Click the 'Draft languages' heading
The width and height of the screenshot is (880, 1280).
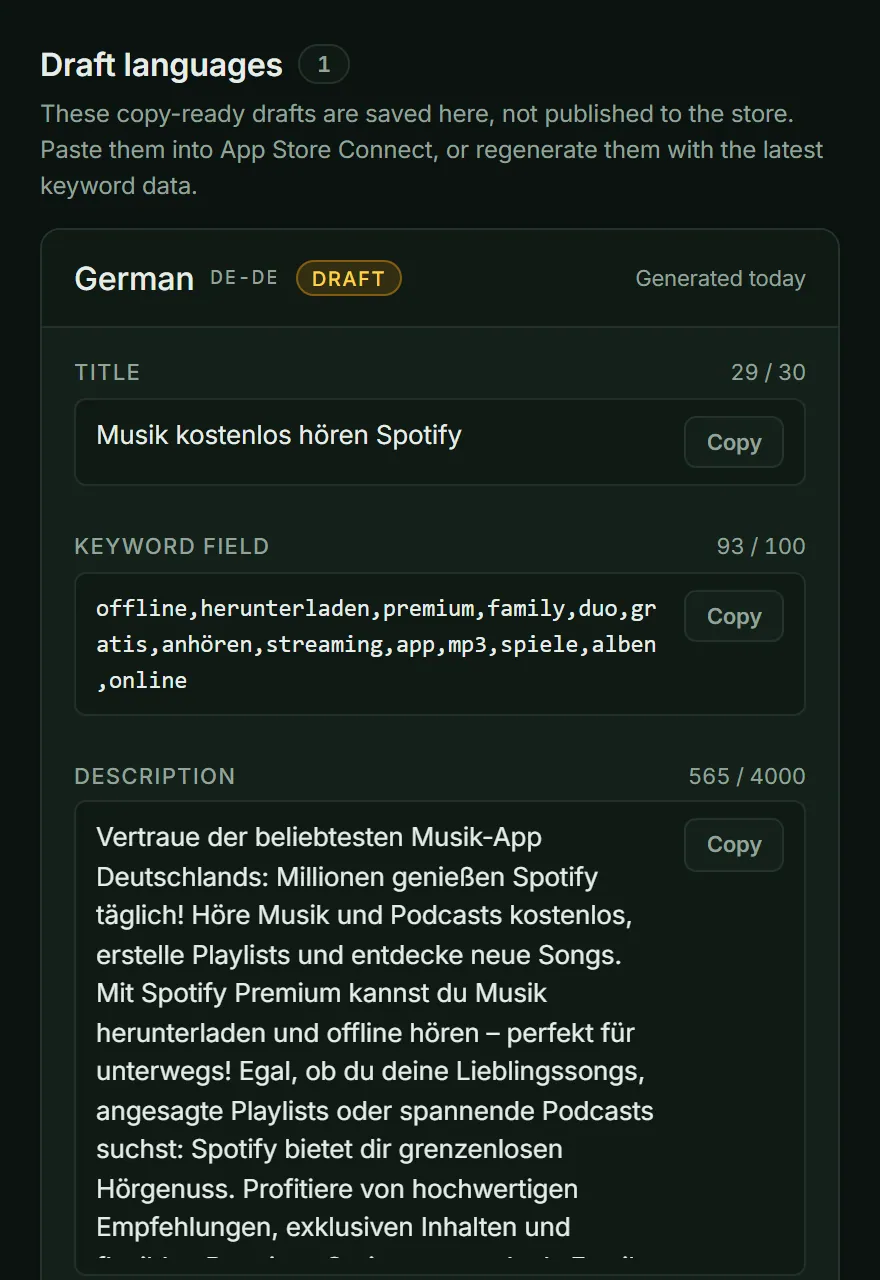(x=162, y=65)
